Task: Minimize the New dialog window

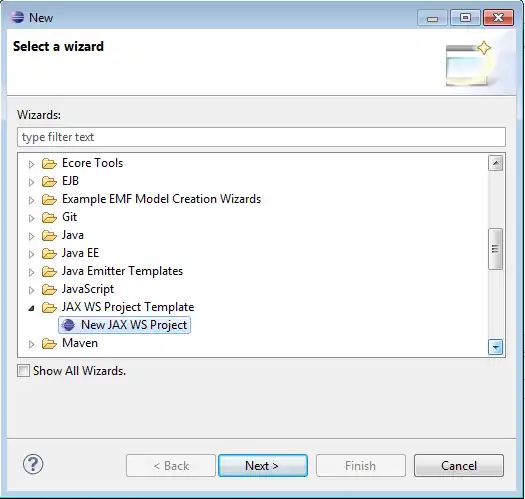Action: pos(432,17)
